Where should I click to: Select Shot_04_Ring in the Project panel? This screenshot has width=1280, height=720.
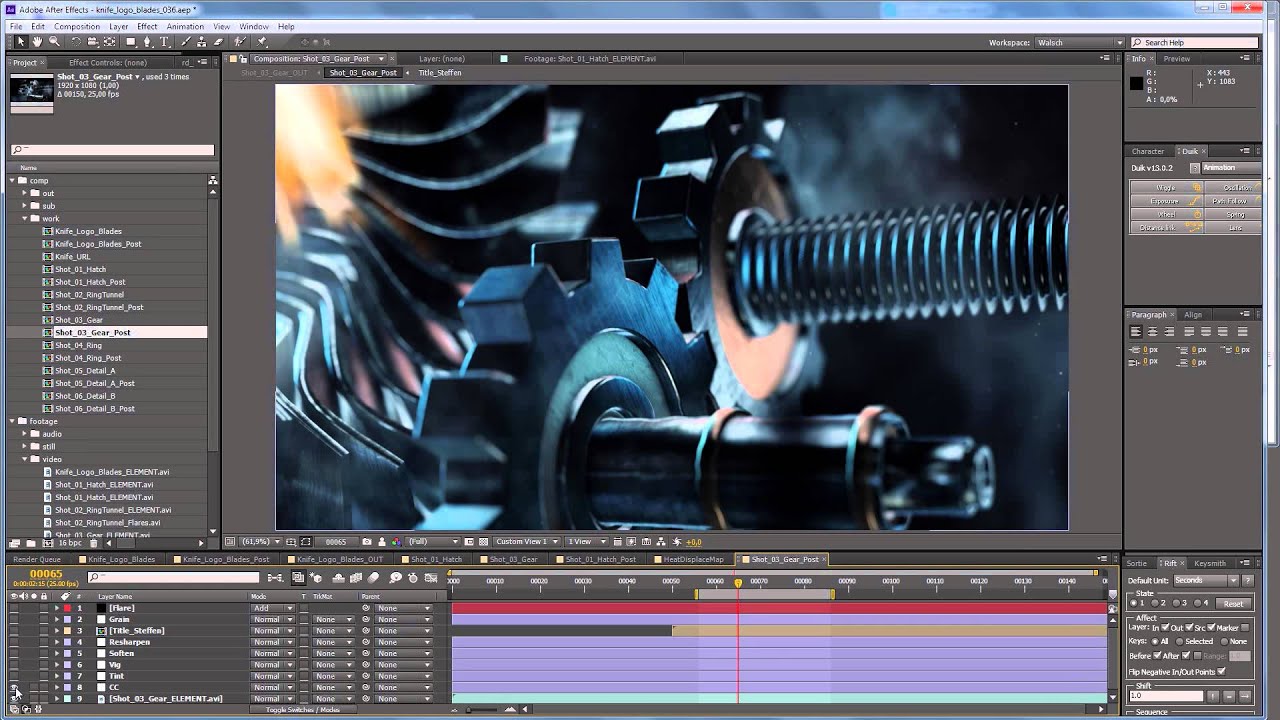[78, 345]
